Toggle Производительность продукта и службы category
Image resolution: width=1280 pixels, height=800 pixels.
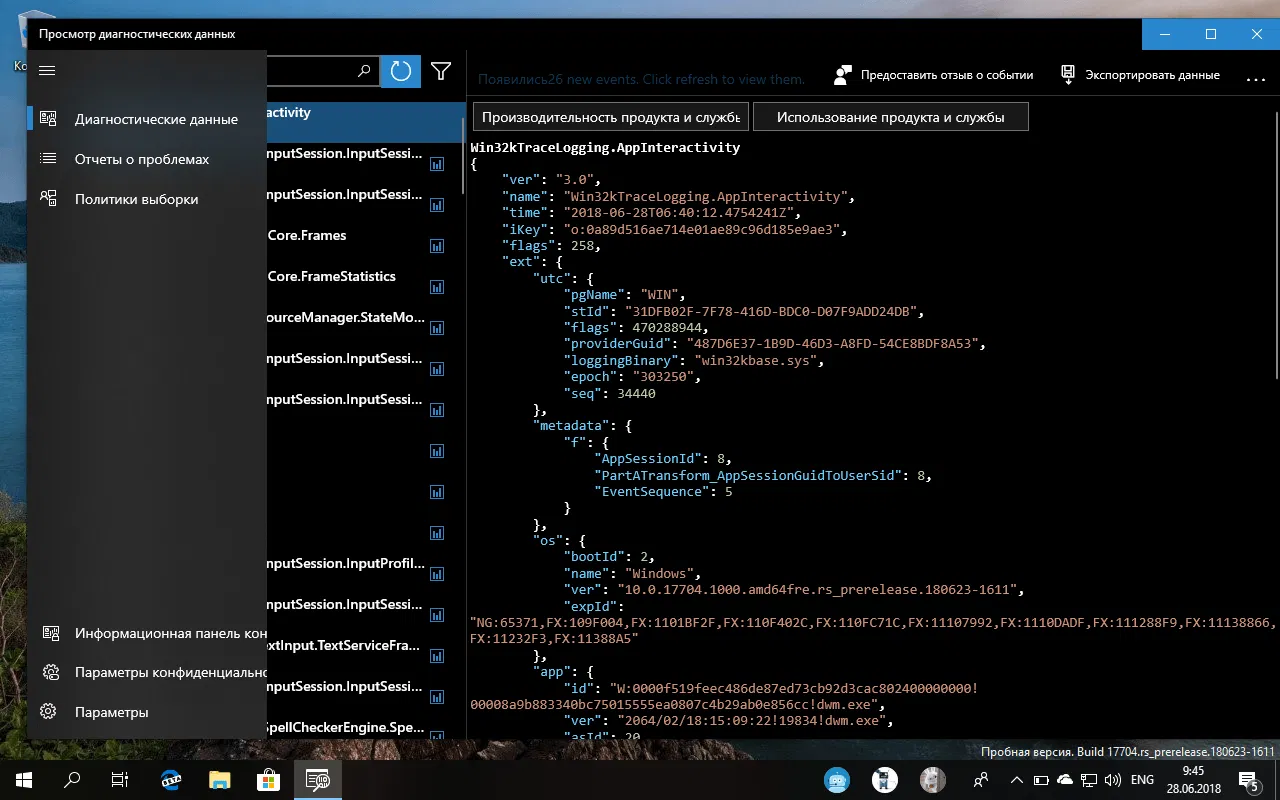pos(610,117)
